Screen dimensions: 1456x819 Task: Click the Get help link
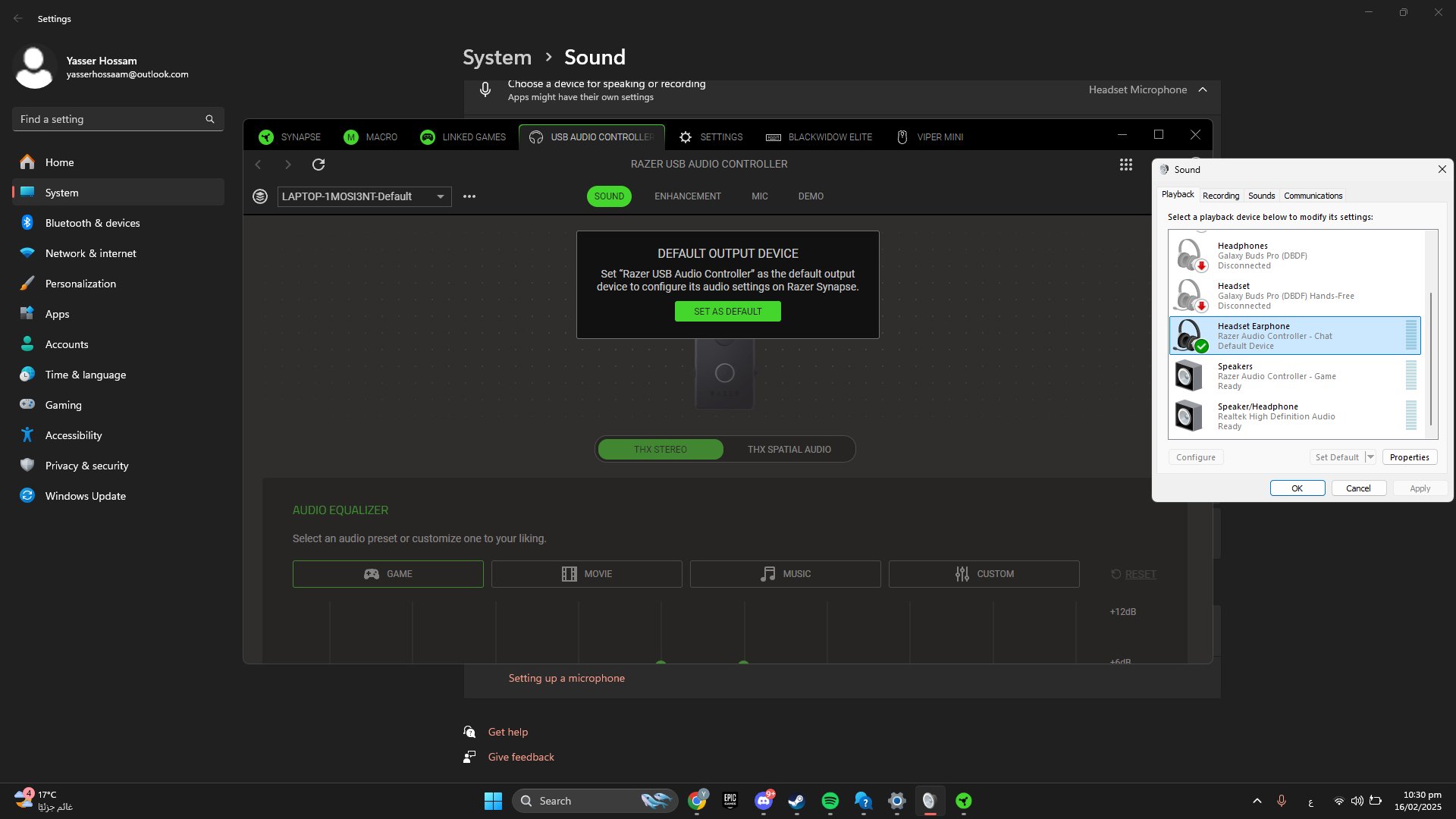(x=507, y=732)
